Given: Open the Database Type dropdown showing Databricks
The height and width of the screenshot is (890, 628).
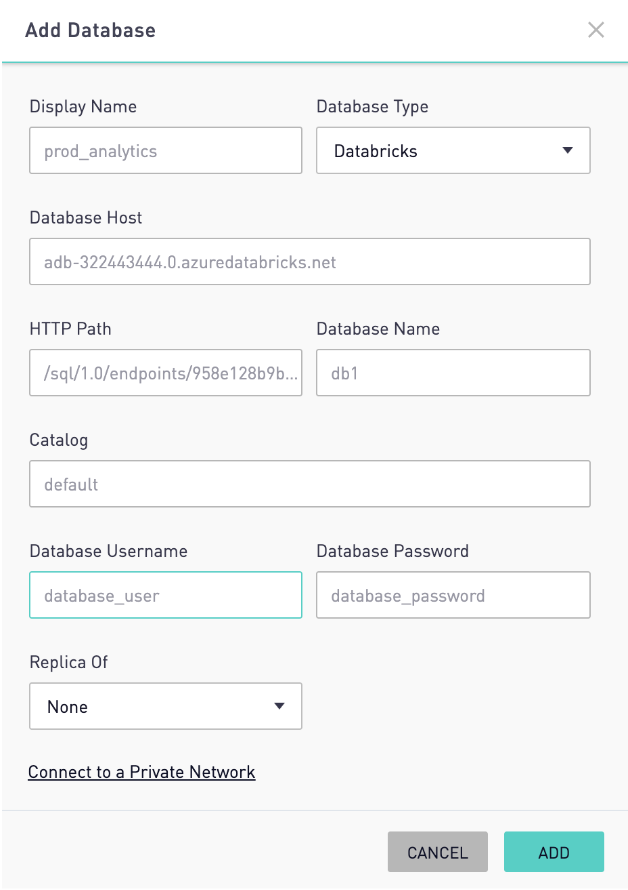Looking at the screenshot, I should pos(453,150).
